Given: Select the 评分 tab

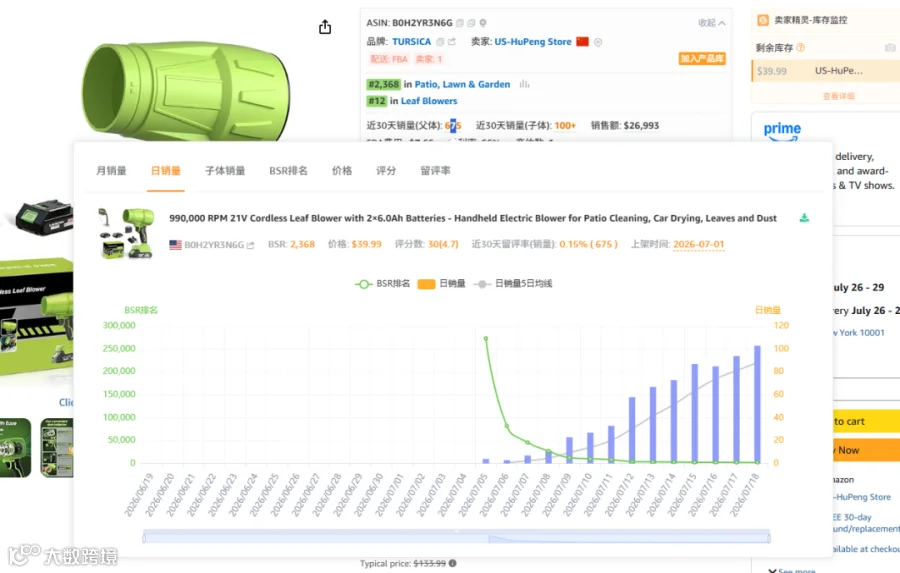Looking at the screenshot, I should [386, 171].
